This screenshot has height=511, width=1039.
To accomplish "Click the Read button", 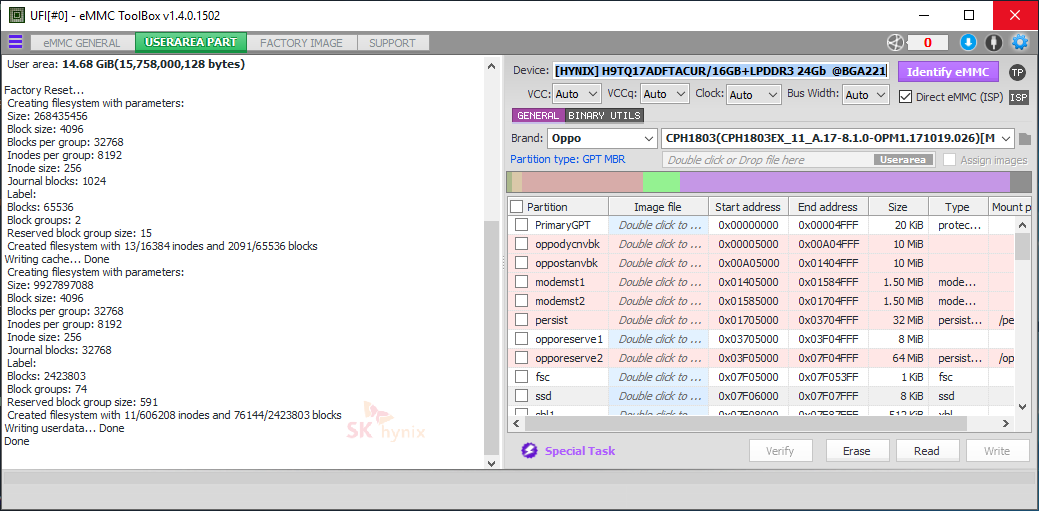I will coord(927,451).
